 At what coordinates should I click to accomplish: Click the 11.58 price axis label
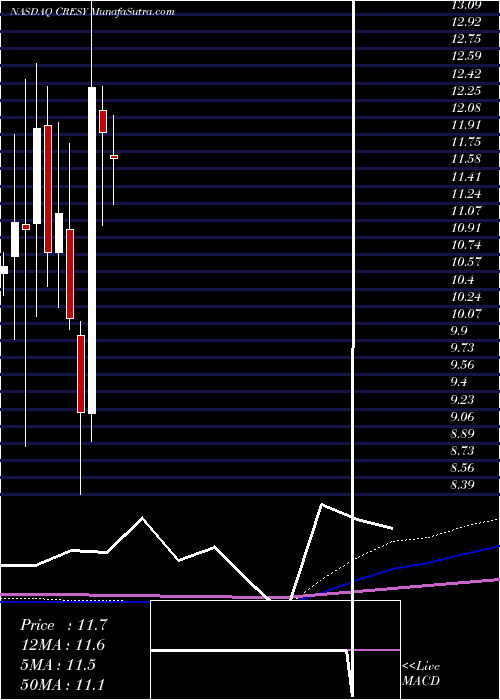click(x=467, y=159)
